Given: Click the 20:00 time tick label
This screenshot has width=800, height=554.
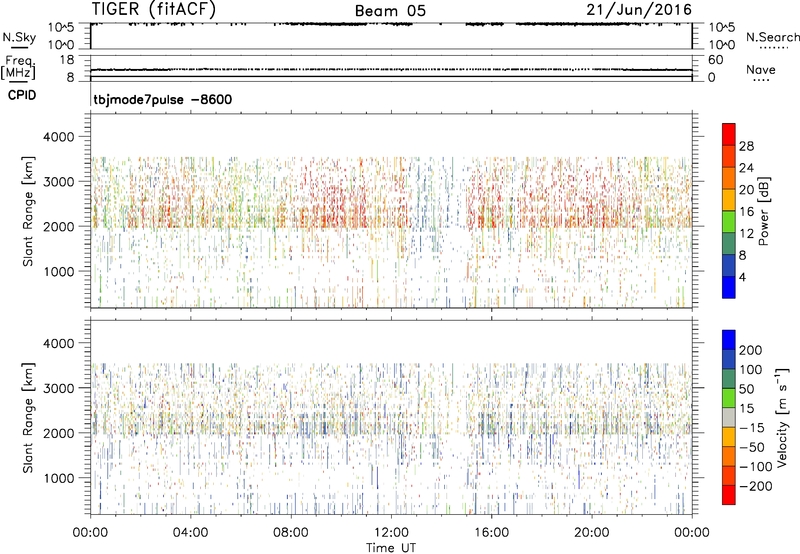Looking at the screenshot, I should pos(592,533).
